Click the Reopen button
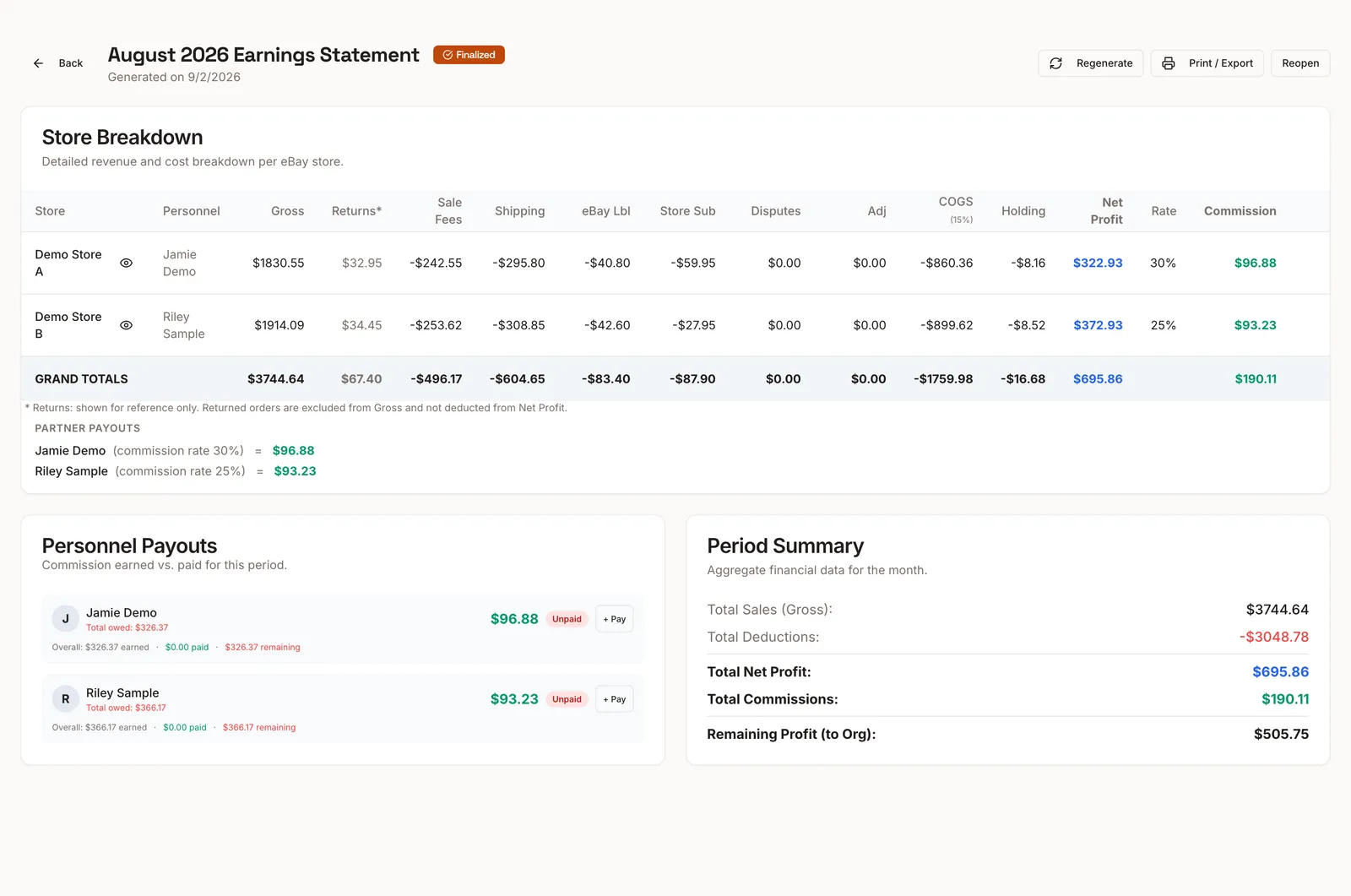The width and height of the screenshot is (1351, 896). coord(1300,63)
